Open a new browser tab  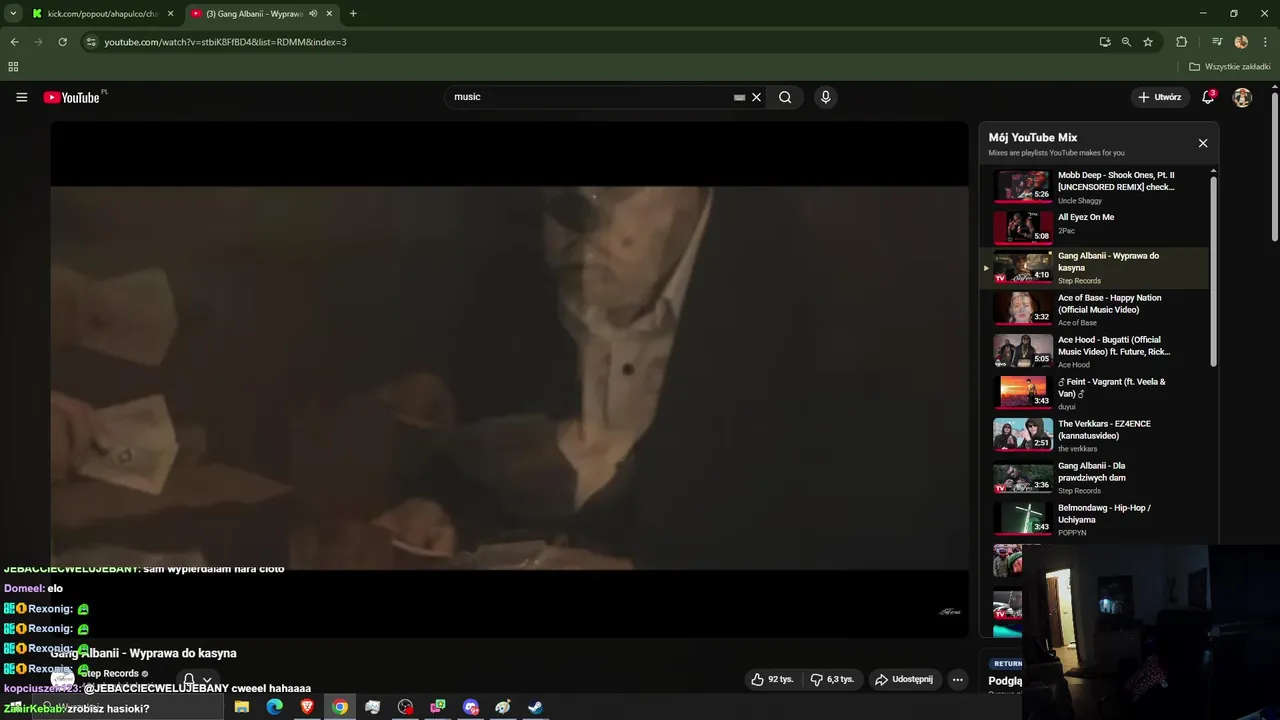(353, 14)
